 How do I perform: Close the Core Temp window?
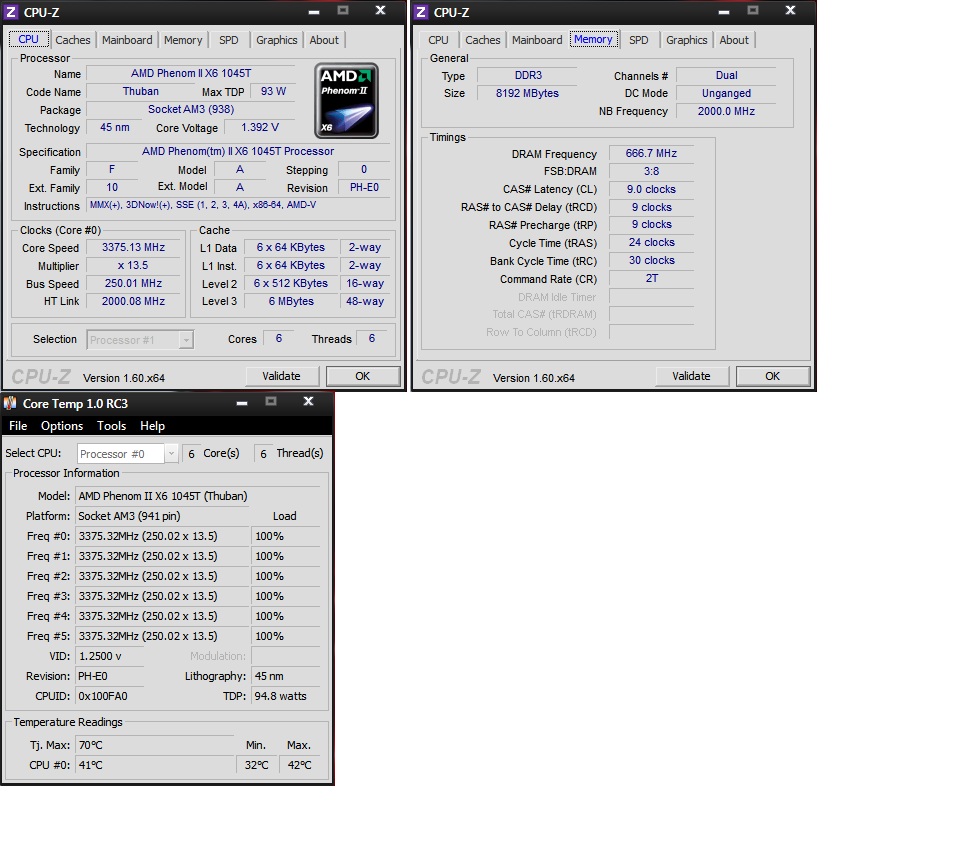coord(308,401)
